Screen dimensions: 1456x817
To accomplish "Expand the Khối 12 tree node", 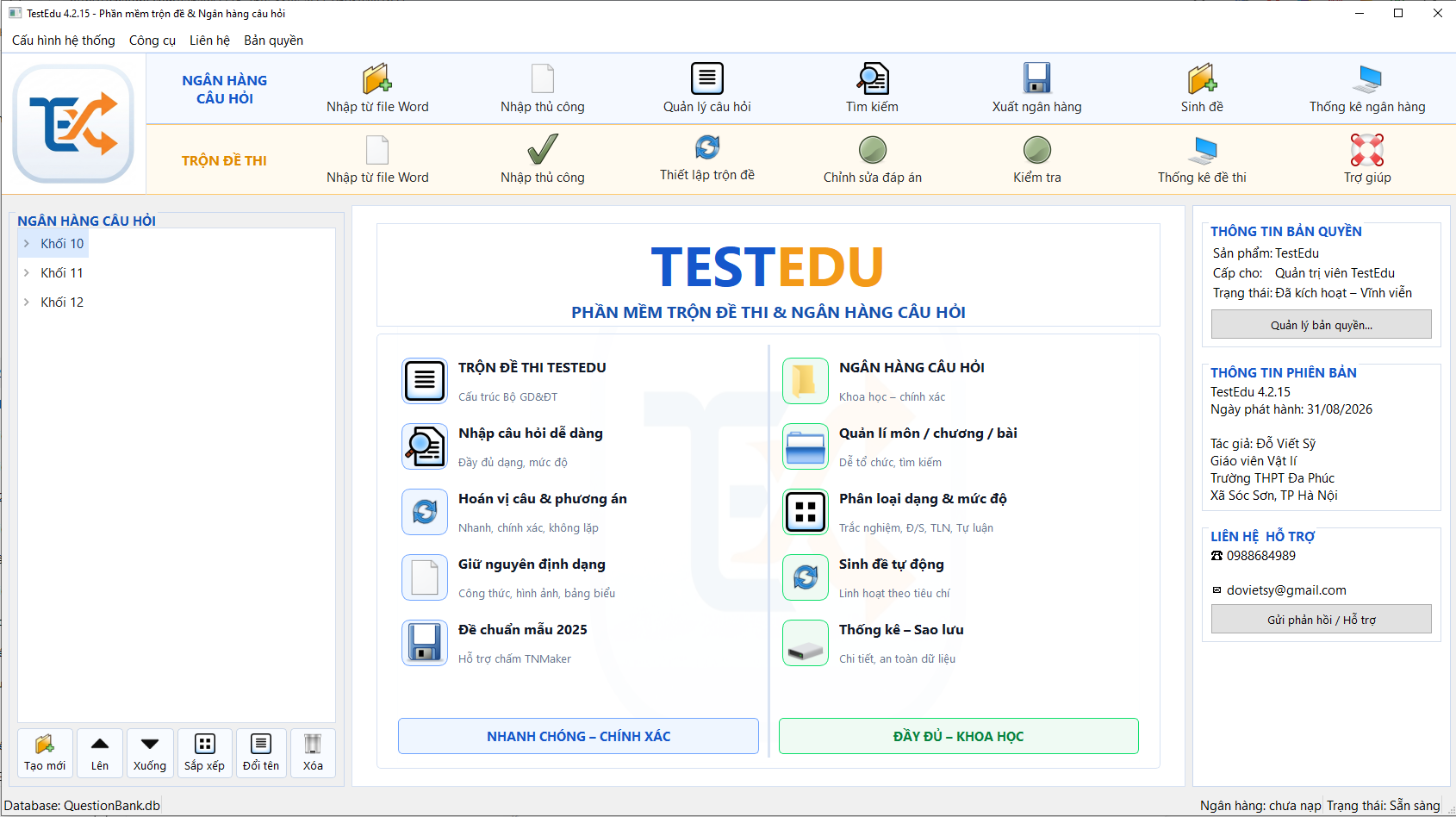I will [x=27, y=302].
